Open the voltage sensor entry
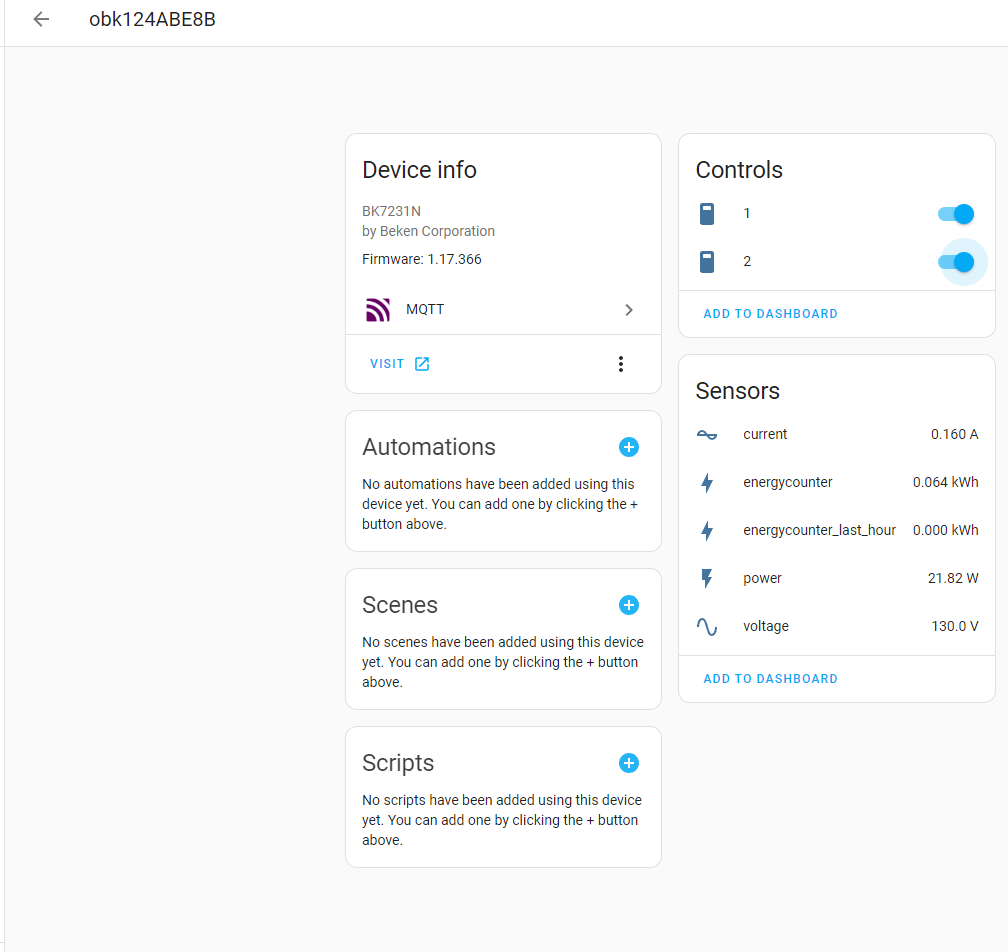This screenshot has width=1008, height=952. (837, 627)
